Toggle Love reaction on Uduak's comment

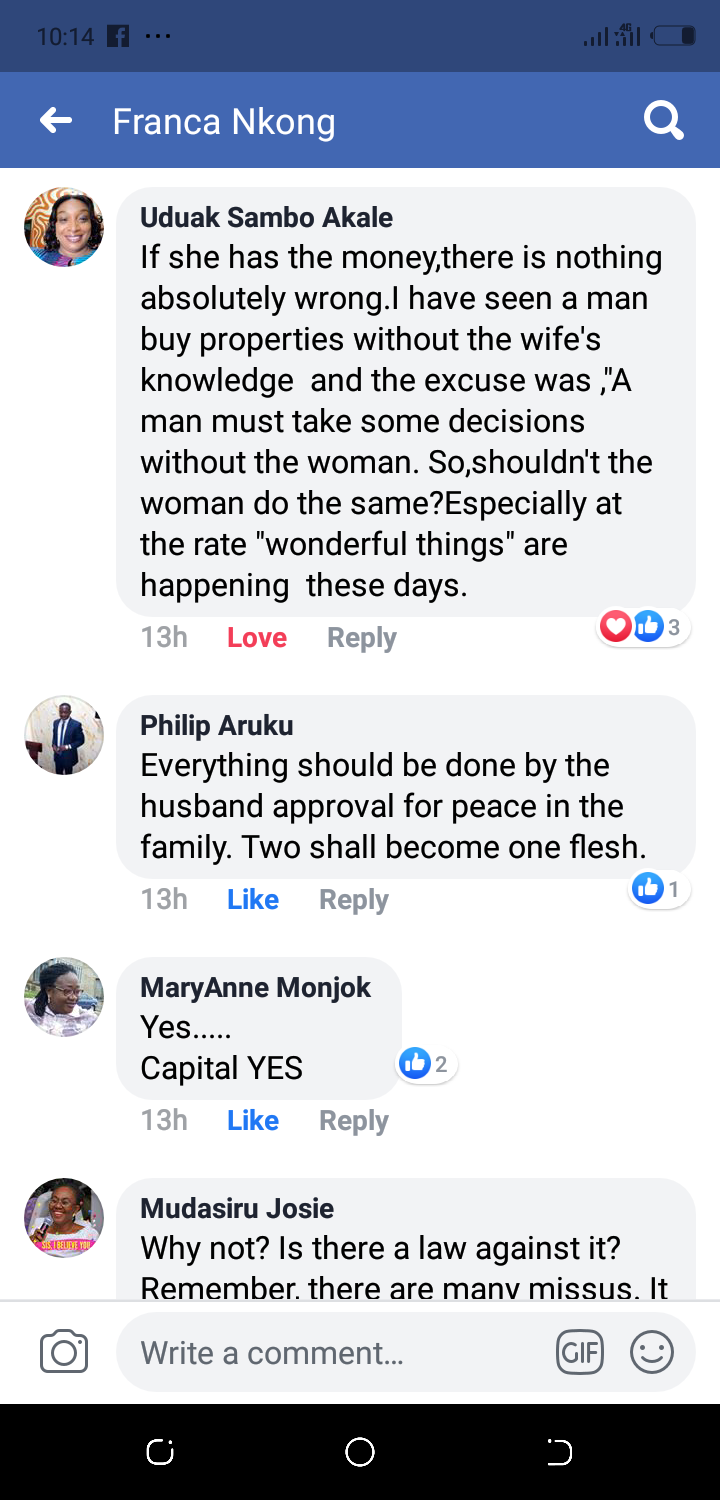point(257,638)
